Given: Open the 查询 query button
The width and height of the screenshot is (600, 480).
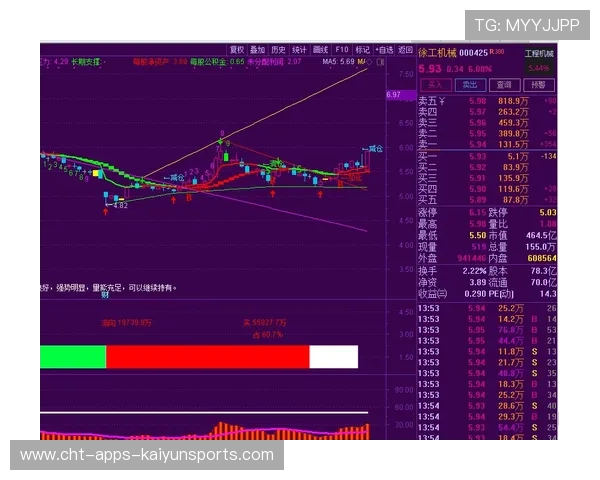Looking at the screenshot, I should point(504,85).
